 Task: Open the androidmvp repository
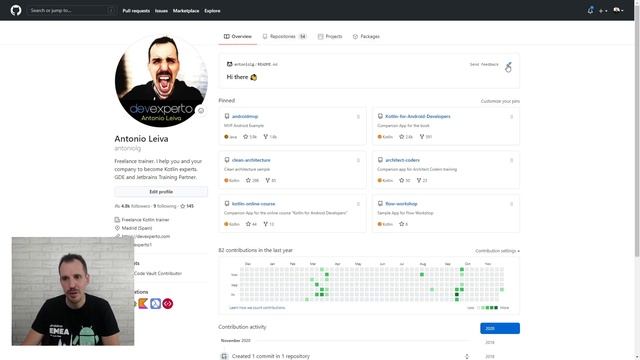[245, 116]
